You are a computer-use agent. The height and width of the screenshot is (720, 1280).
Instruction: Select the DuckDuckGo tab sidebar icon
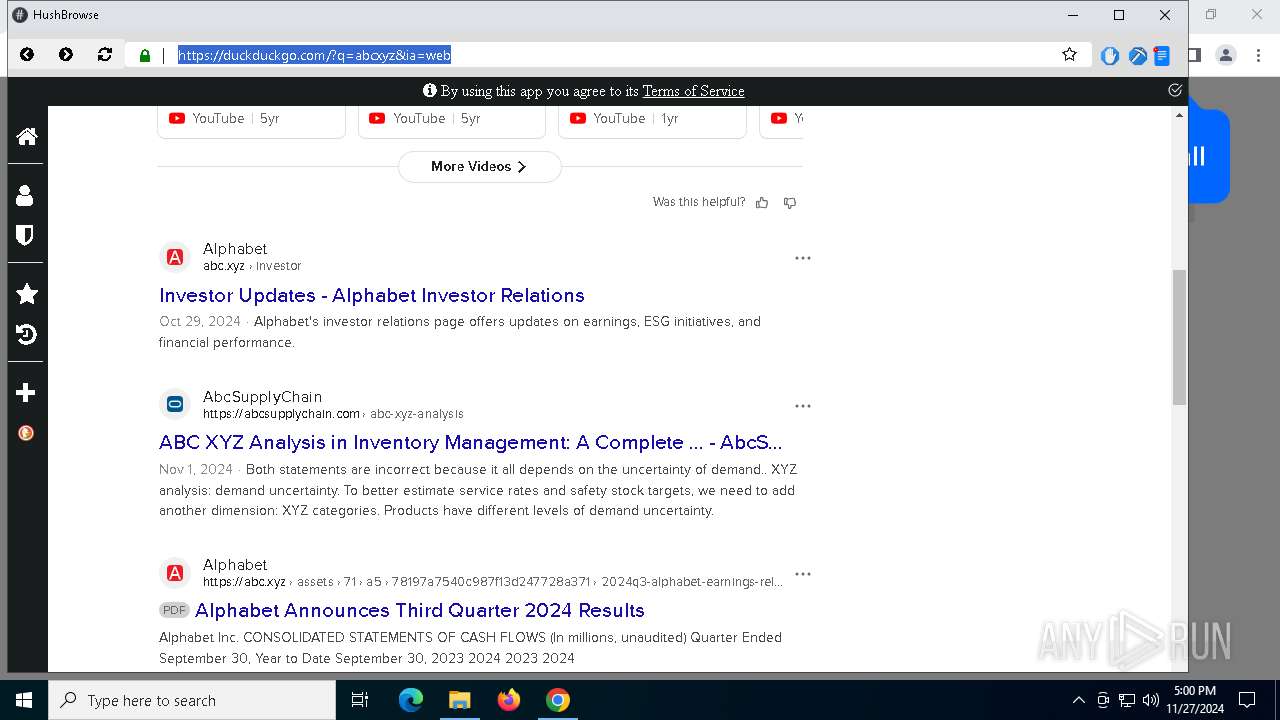pos(26,433)
